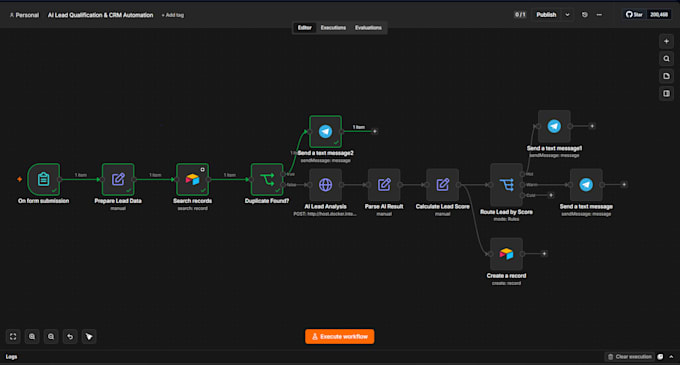Select the Route Lead by Score switch node

point(506,185)
